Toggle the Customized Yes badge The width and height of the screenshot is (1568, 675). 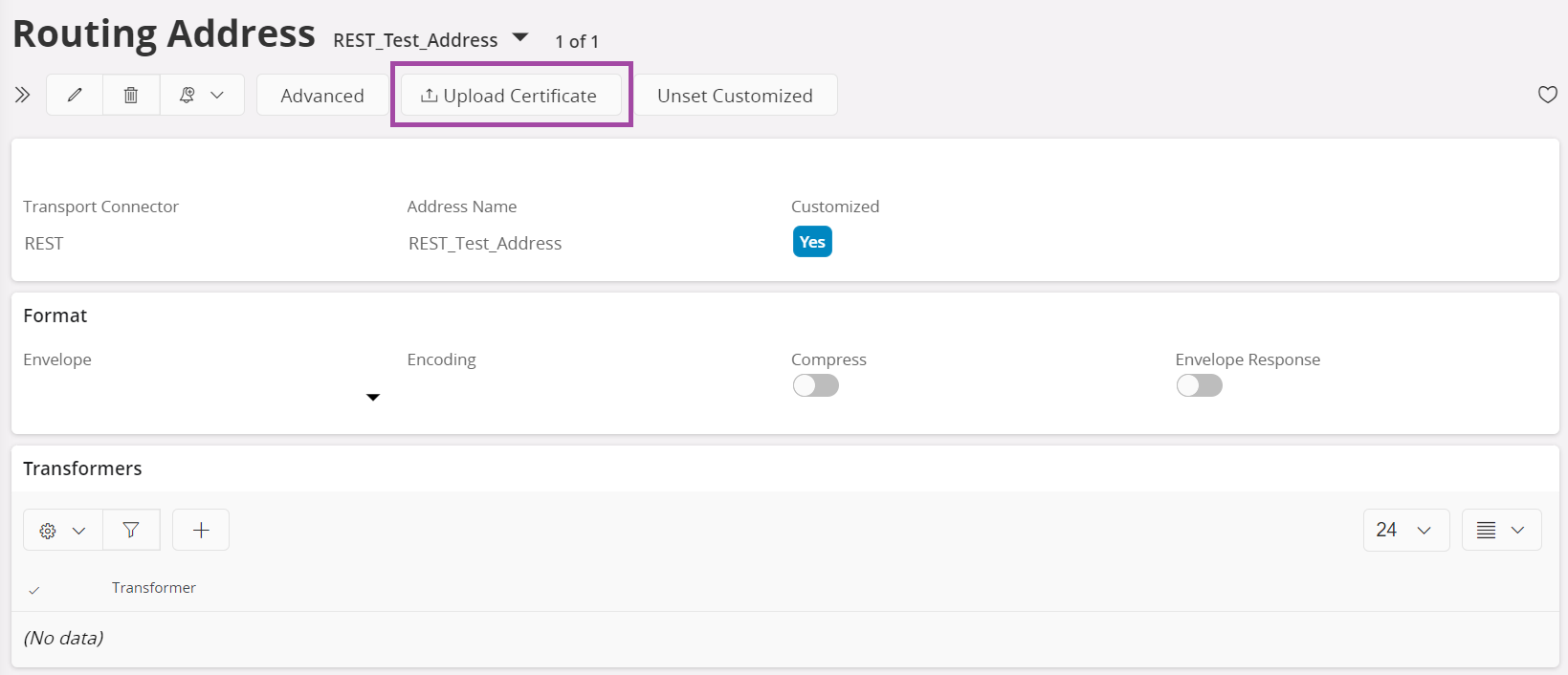[x=812, y=242]
